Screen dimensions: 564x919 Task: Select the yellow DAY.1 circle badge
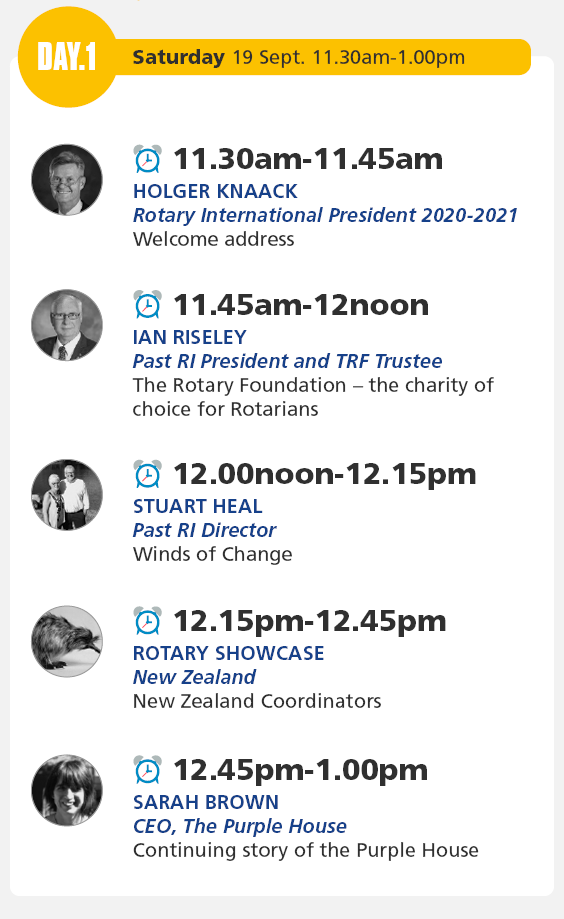(67, 57)
